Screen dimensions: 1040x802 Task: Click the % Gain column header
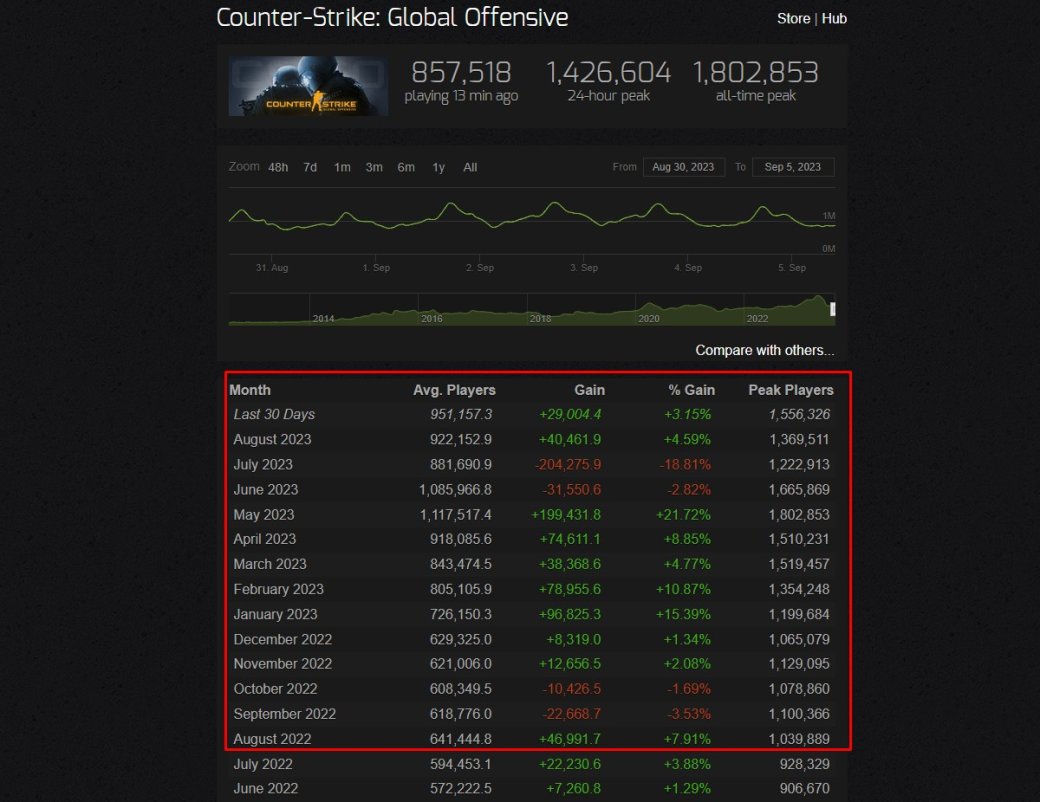click(x=692, y=390)
